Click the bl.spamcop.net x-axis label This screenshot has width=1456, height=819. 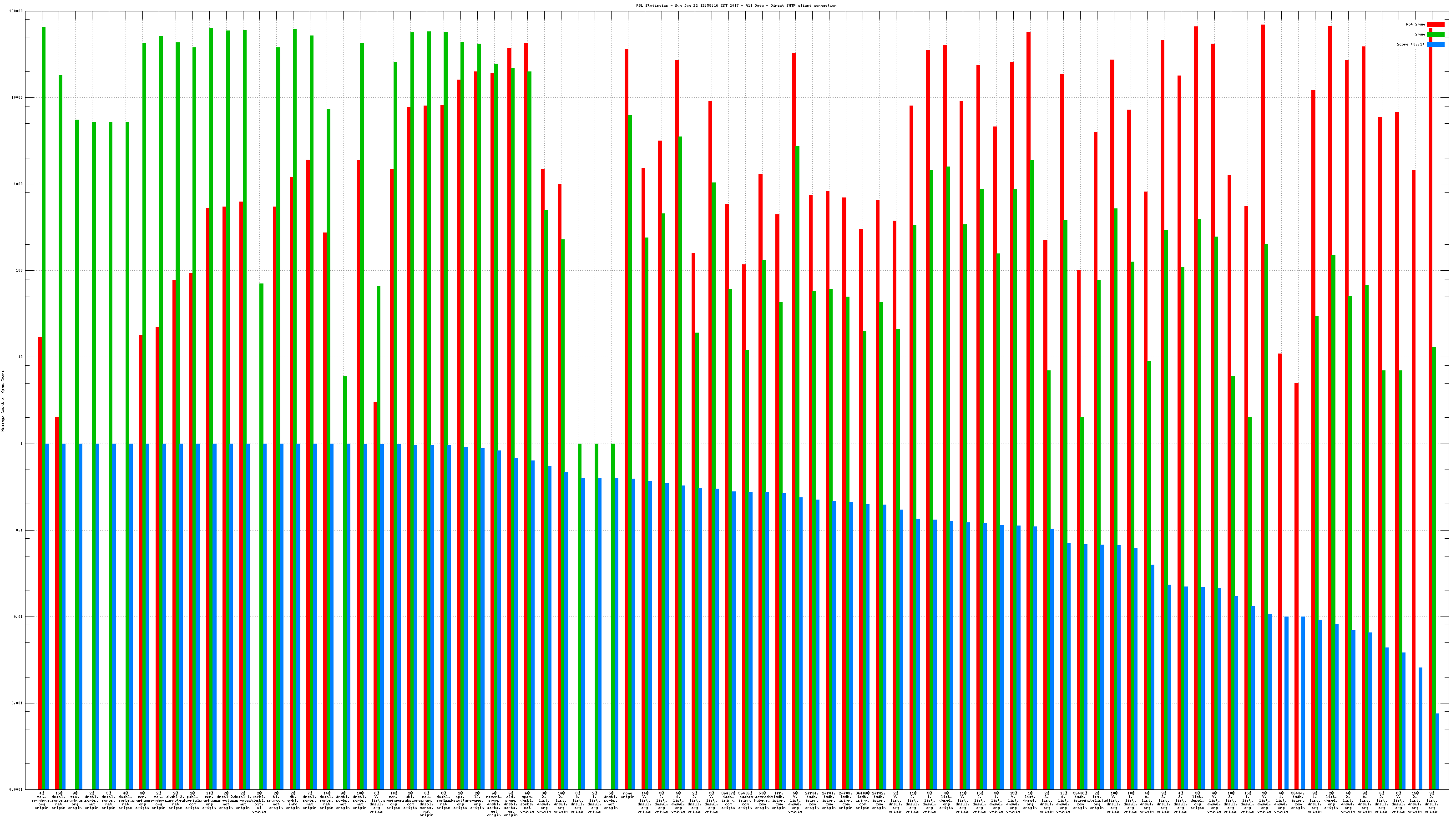[276, 800]
